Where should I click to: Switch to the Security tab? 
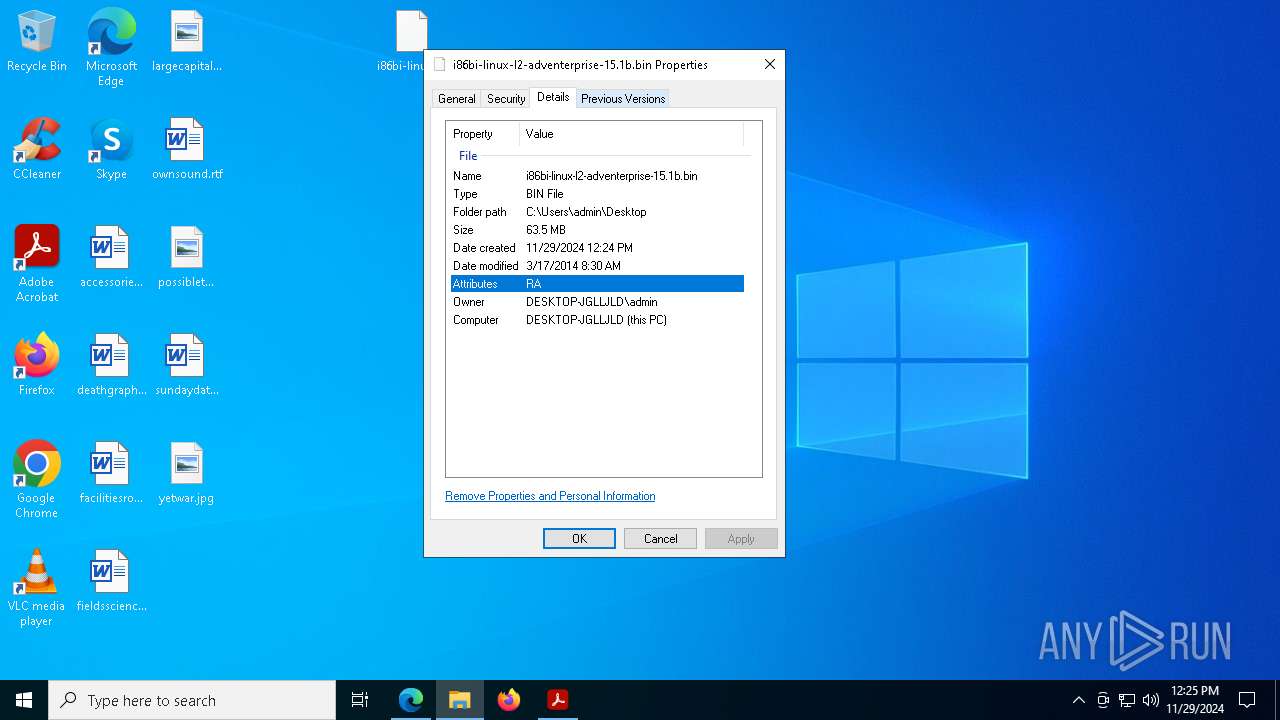coord(506,99)
